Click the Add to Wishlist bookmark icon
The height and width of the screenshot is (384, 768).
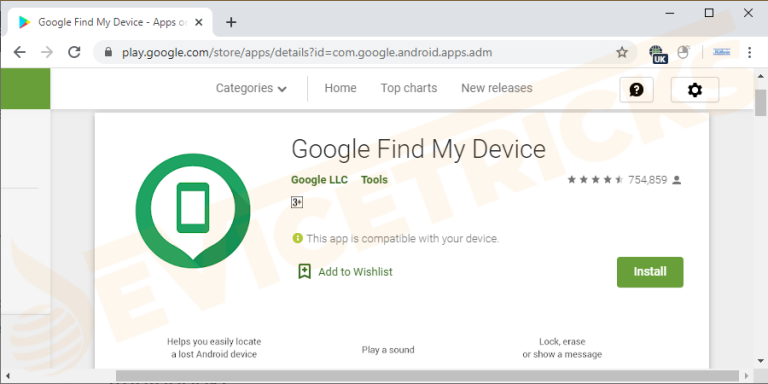click(x=304, y=271)
